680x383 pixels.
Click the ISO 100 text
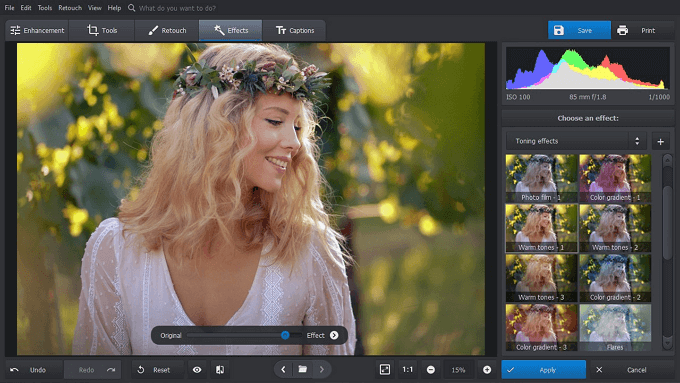pos(518,97)
